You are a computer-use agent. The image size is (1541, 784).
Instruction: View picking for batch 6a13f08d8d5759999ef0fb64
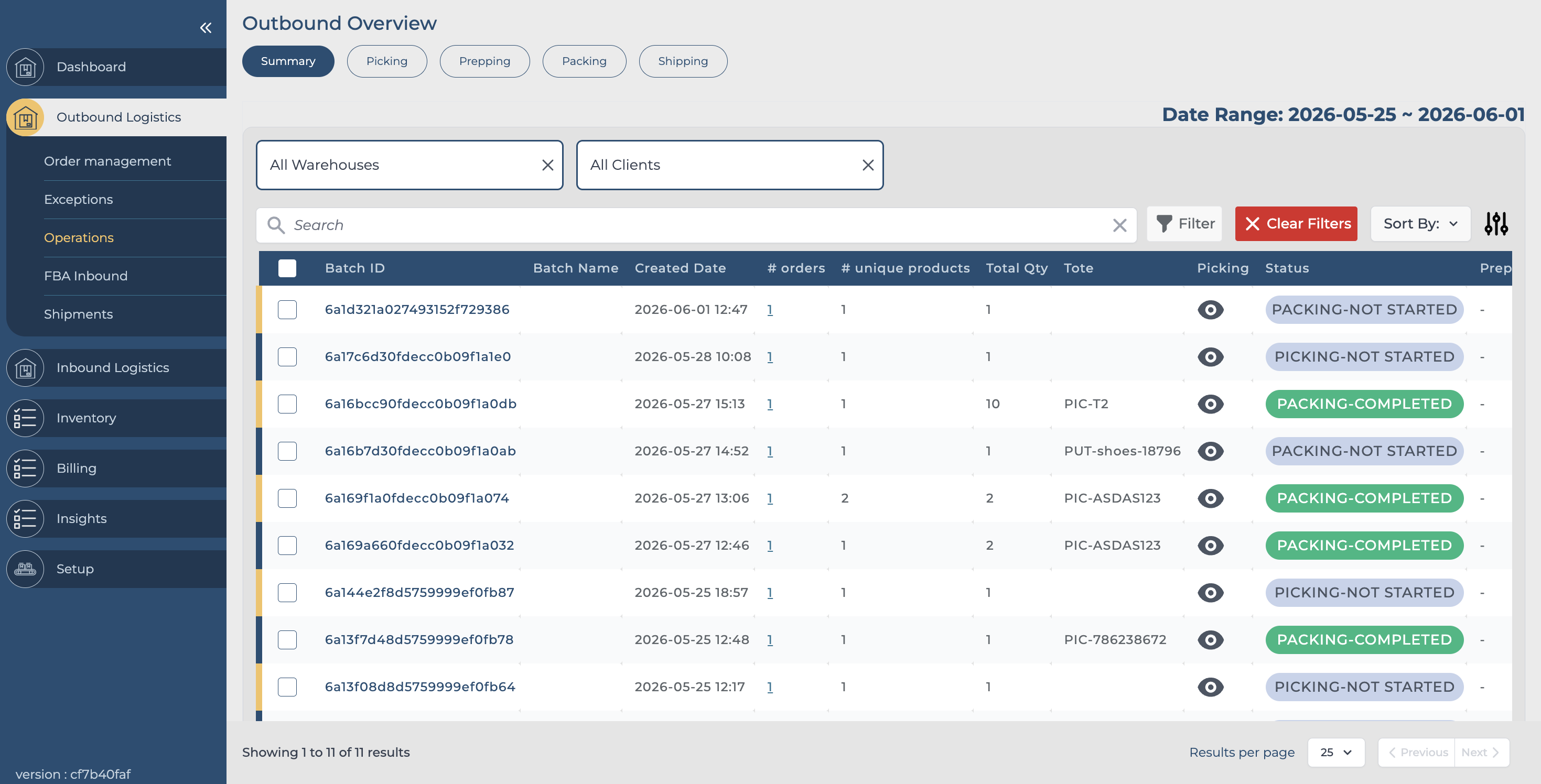1210,687
